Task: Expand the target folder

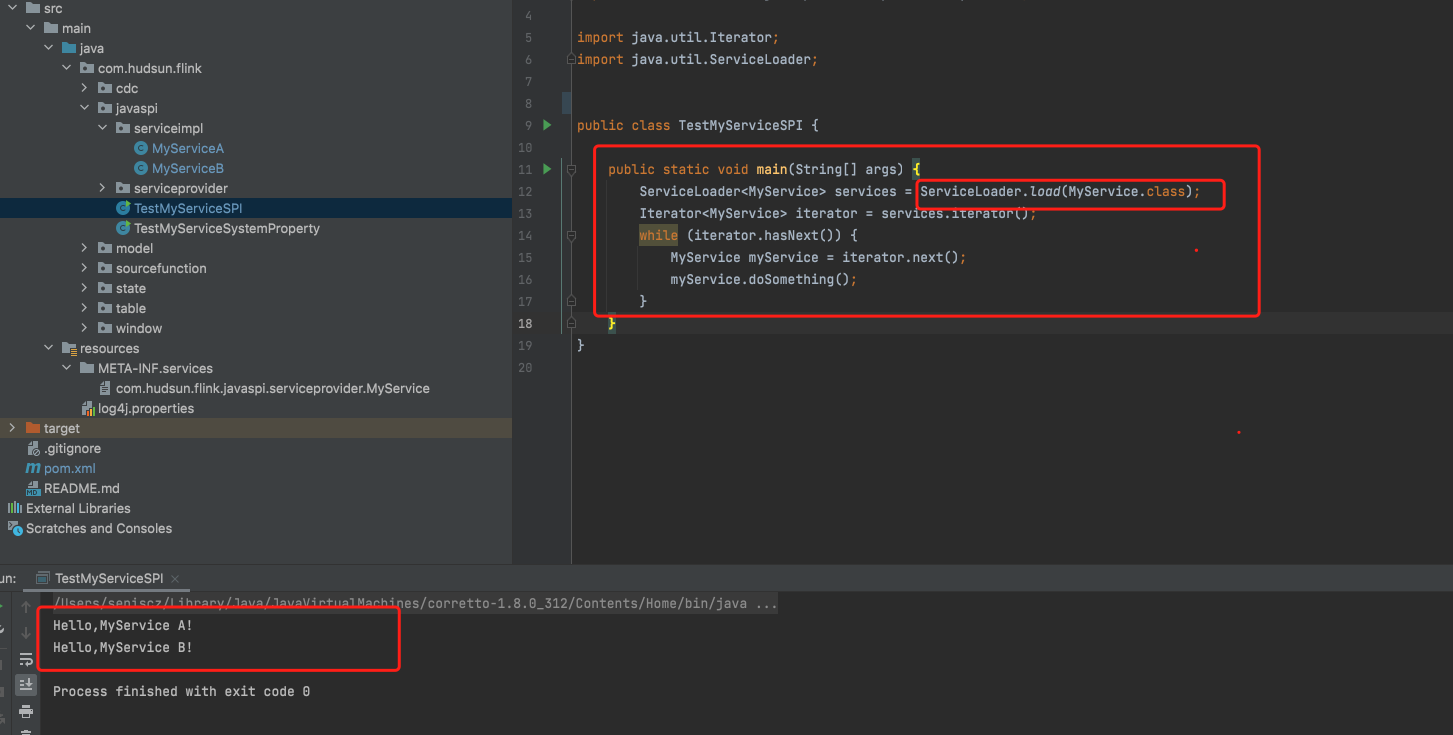Action: point(12,428)
